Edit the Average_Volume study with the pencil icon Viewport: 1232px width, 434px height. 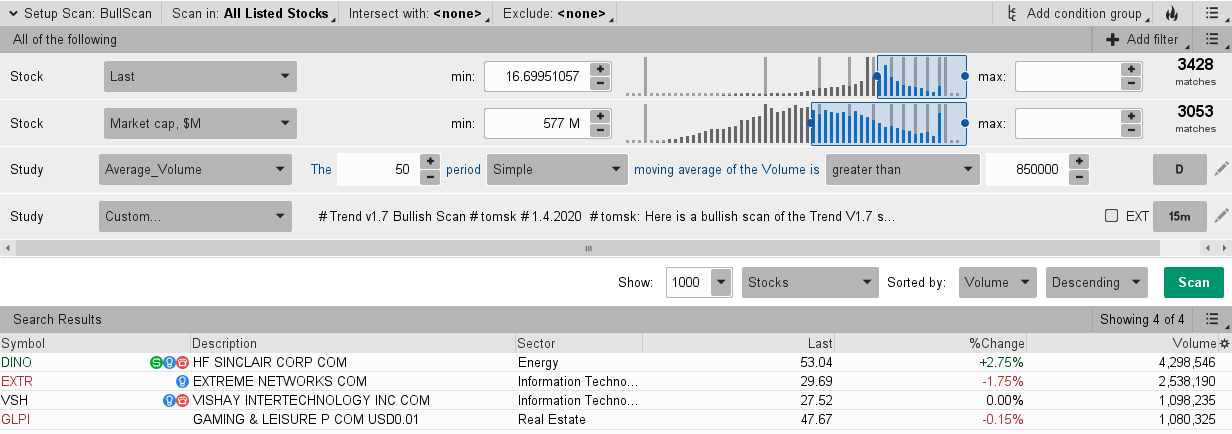[x=1220, y=170]
